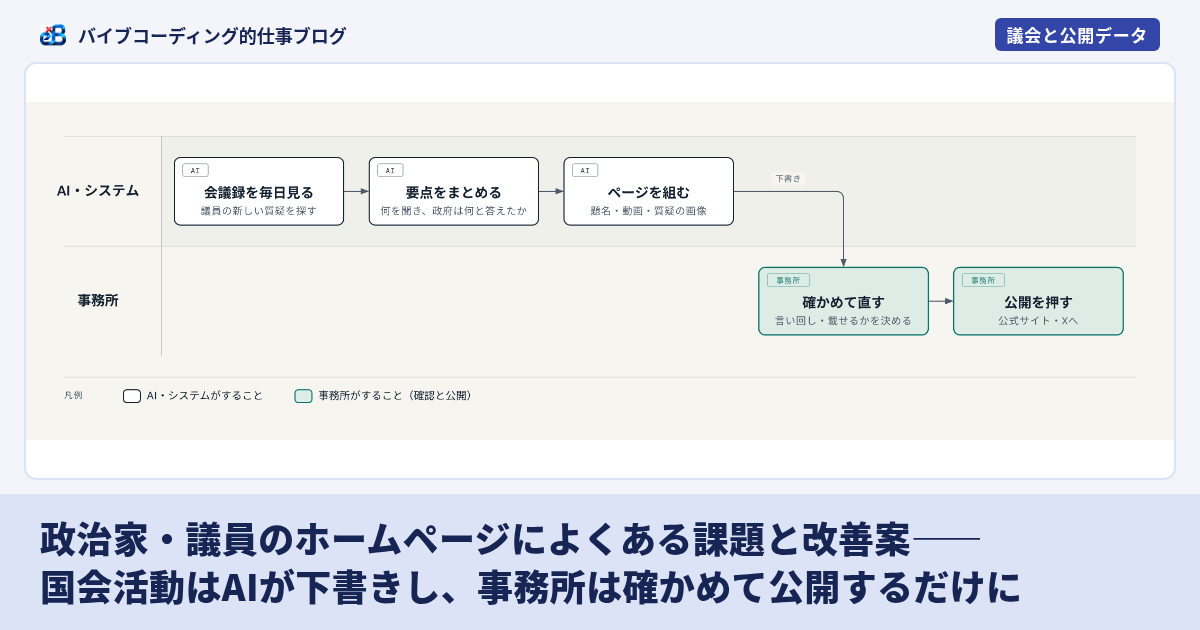This screenshot has height=630, width=1200.
Task: Click the 会議録を毎日見る box
Action: pyautogui.click(x=259, y=191)
